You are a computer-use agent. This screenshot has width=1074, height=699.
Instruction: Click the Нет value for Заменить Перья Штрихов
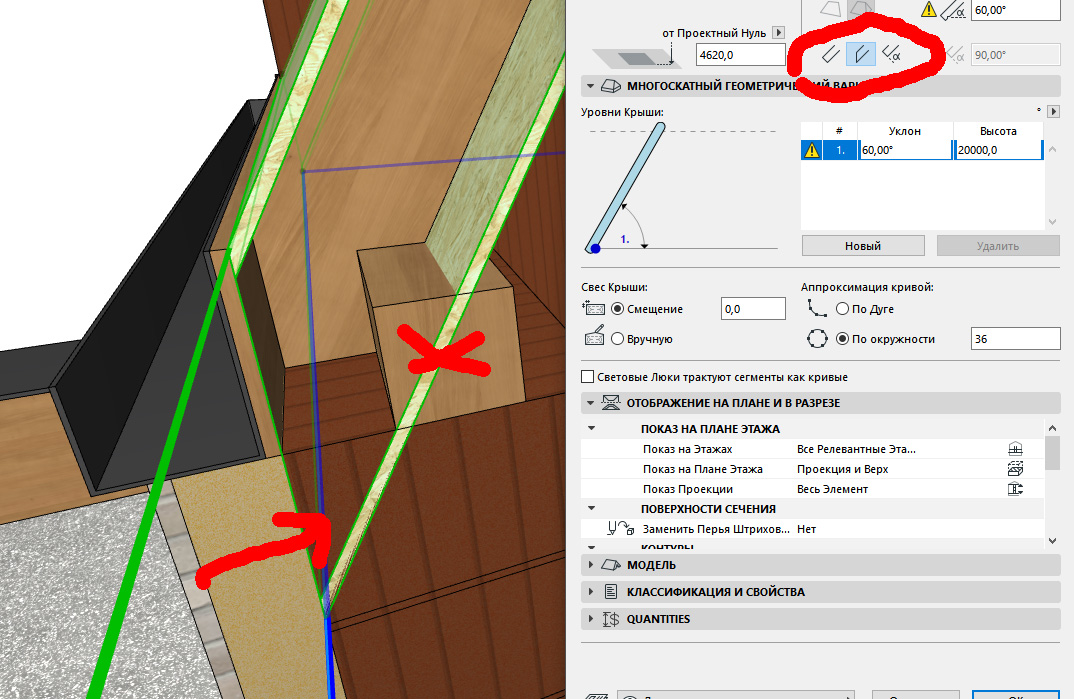(806, 529)
